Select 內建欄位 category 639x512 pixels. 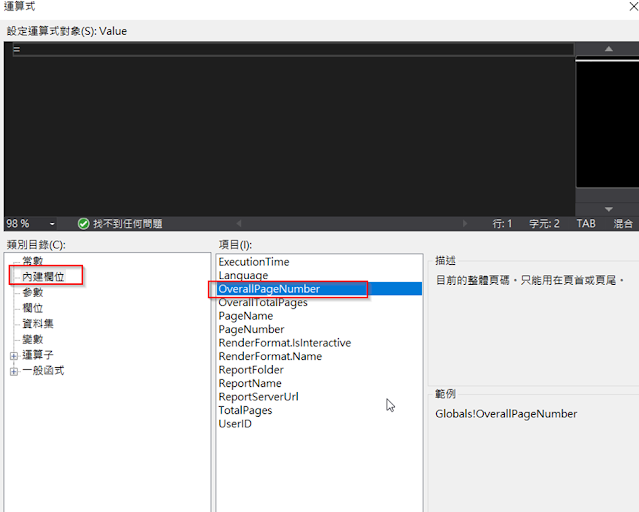(x=43, y=277)
